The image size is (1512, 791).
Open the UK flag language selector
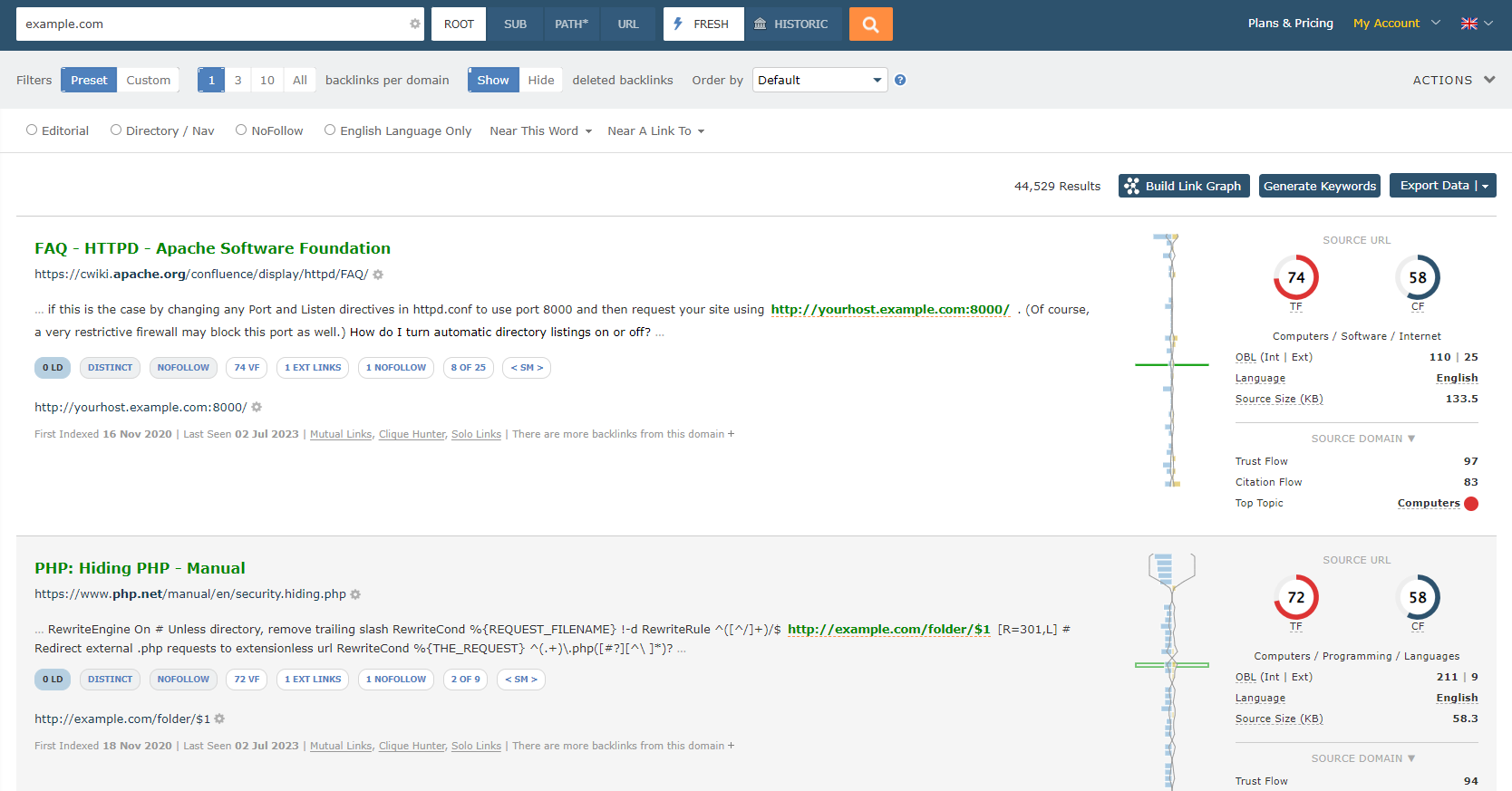1476,24
